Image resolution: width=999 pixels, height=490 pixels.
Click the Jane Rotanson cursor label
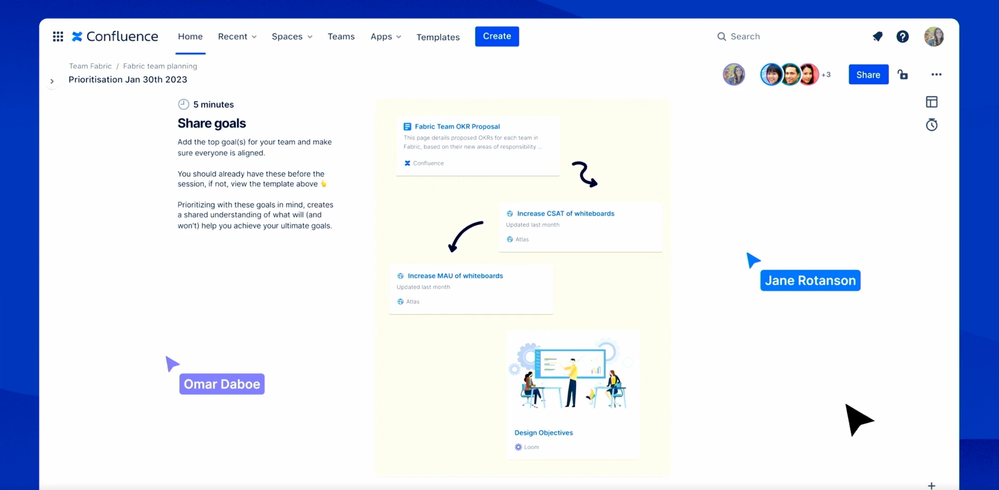[x=810, y=280]
